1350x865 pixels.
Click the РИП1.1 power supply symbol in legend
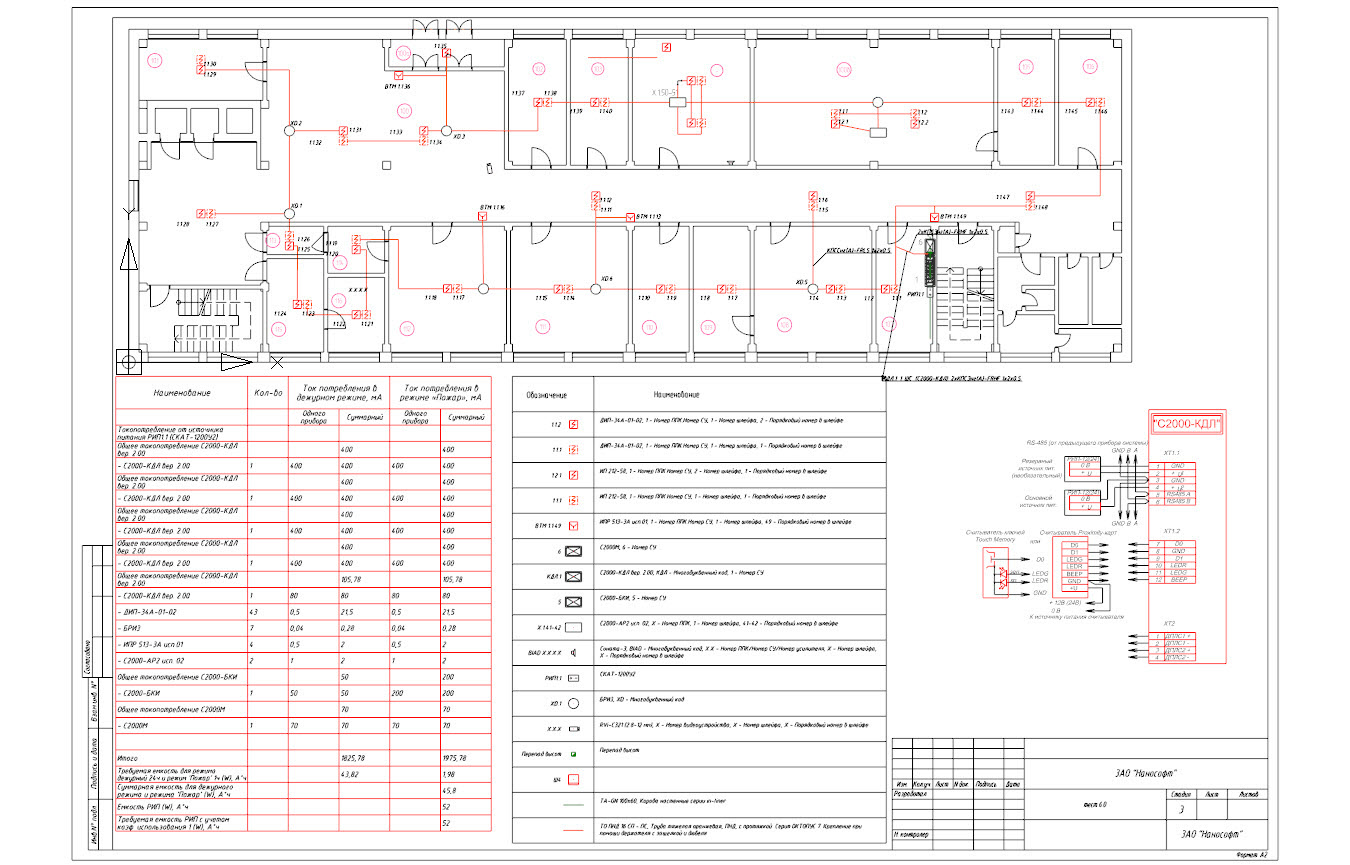[574, 678]
